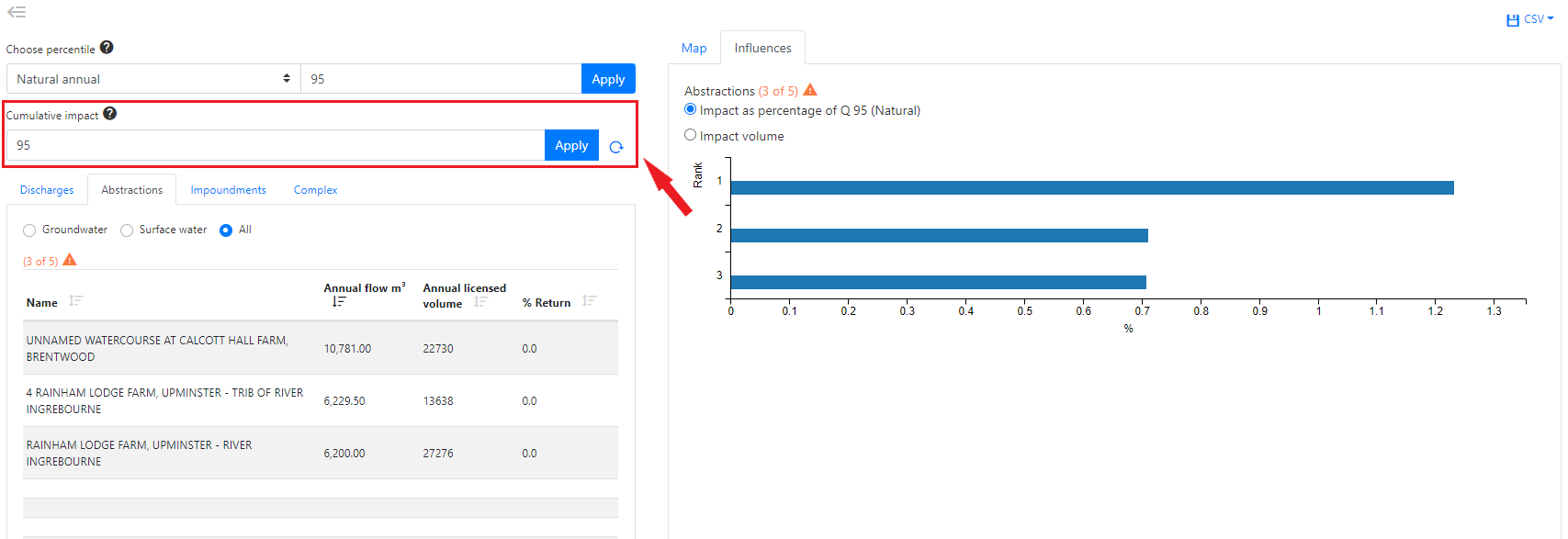Sort by % Return column icon
The image size is (1568, 539).
[x=590, y=301]
